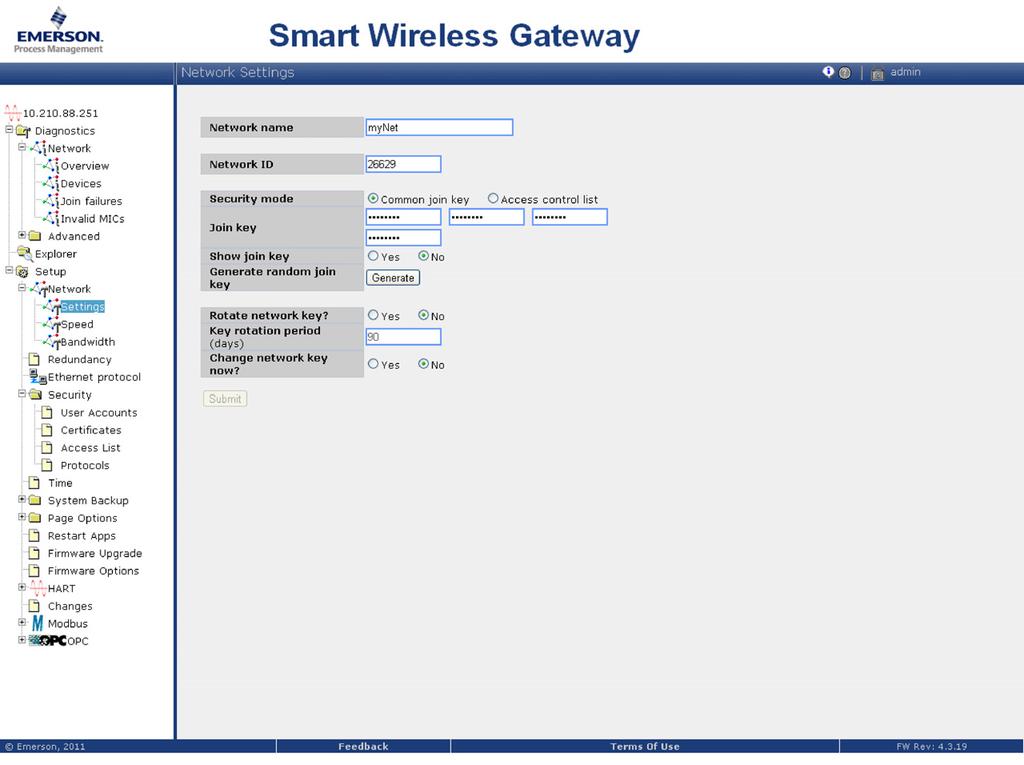
Task: Open the Restart Apps item
Action: click(82, 536)
